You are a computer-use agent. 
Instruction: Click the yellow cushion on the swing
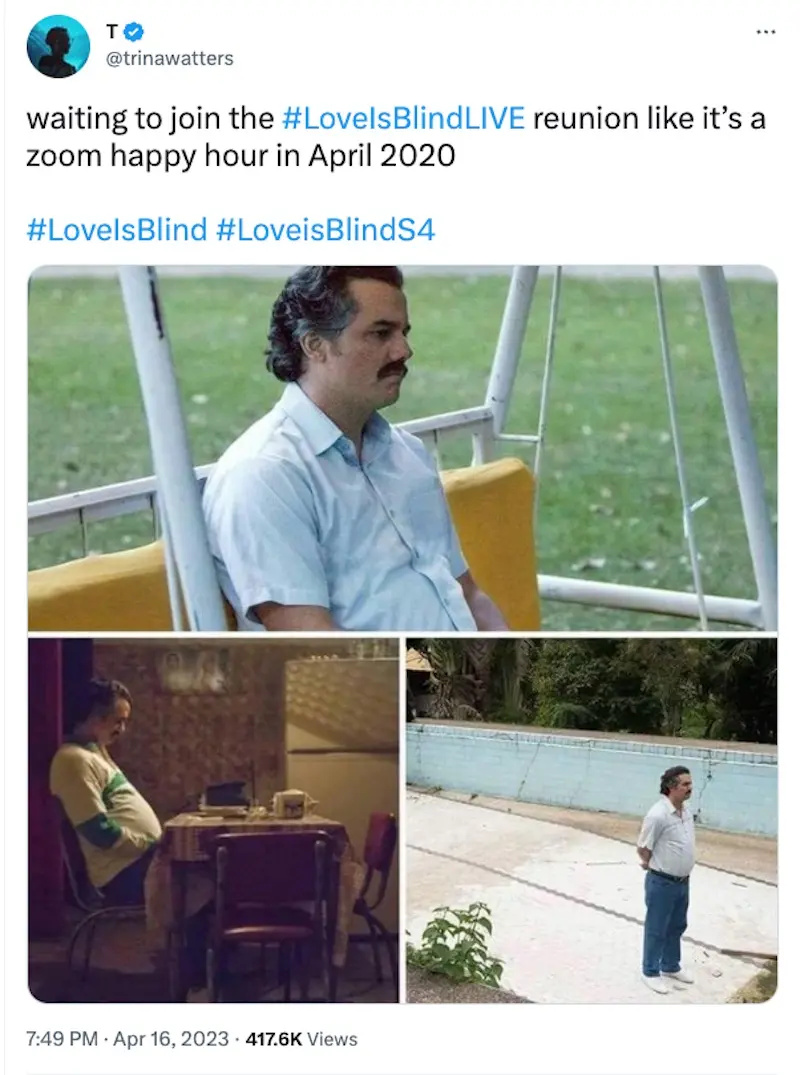(x=492, y=542)
